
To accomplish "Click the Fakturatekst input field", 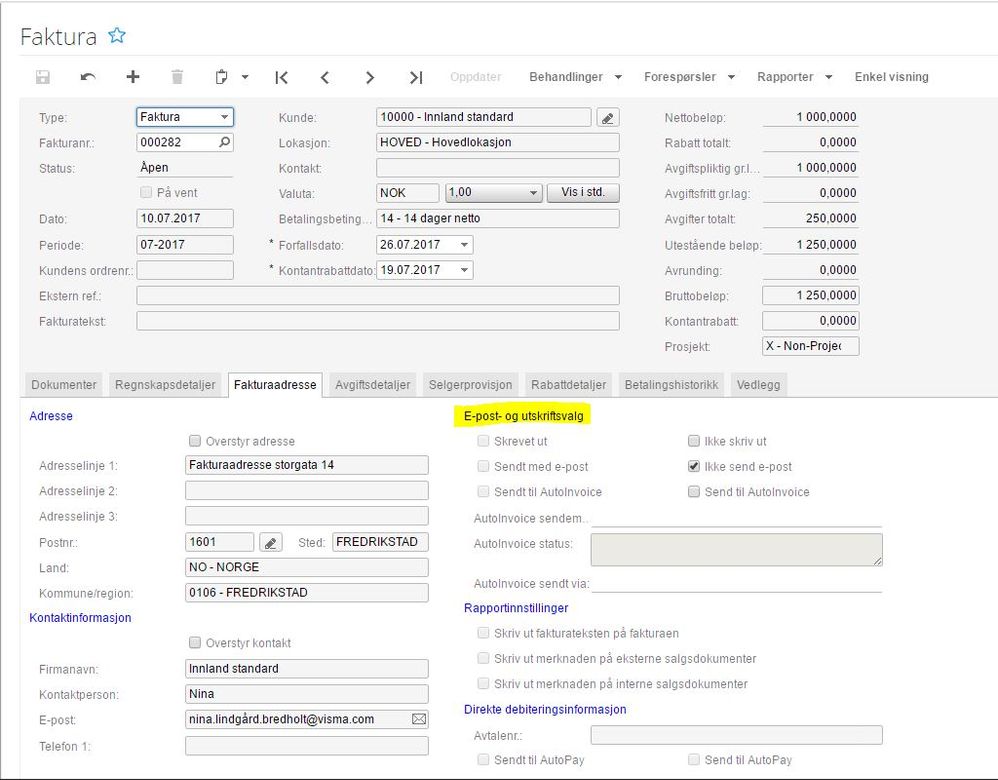I will tap(377, 321).
